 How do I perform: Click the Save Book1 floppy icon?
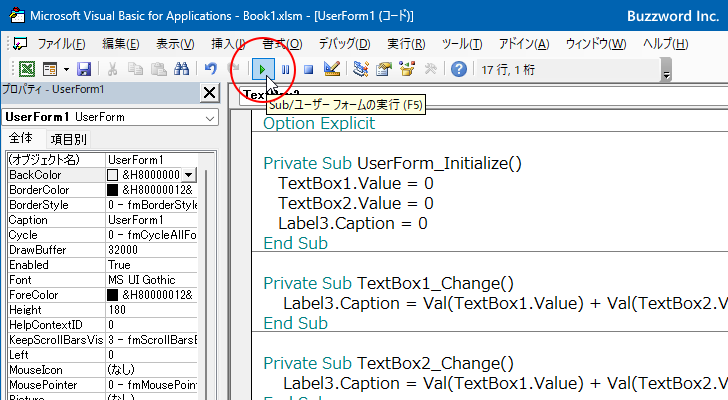point(84,69)
